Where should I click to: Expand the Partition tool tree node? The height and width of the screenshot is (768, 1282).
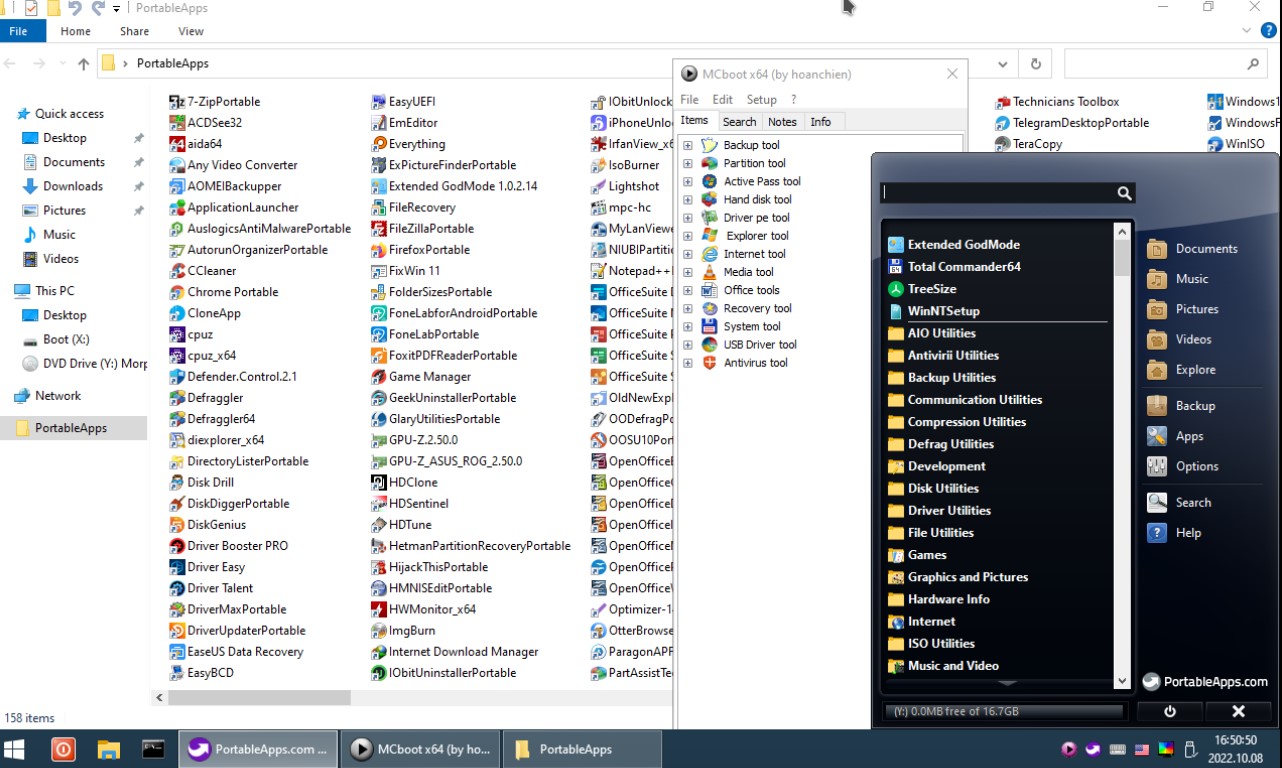click(x=688, y=164)
